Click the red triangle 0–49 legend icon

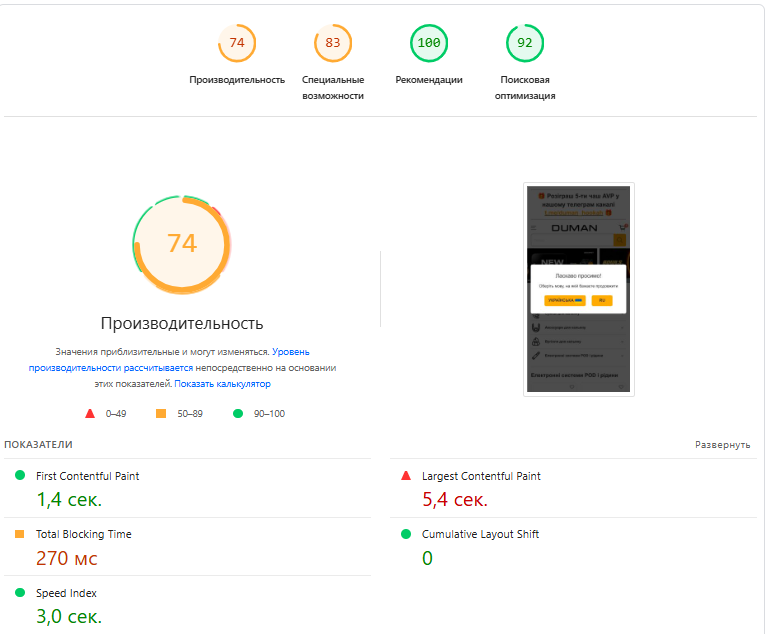point(90,413)
